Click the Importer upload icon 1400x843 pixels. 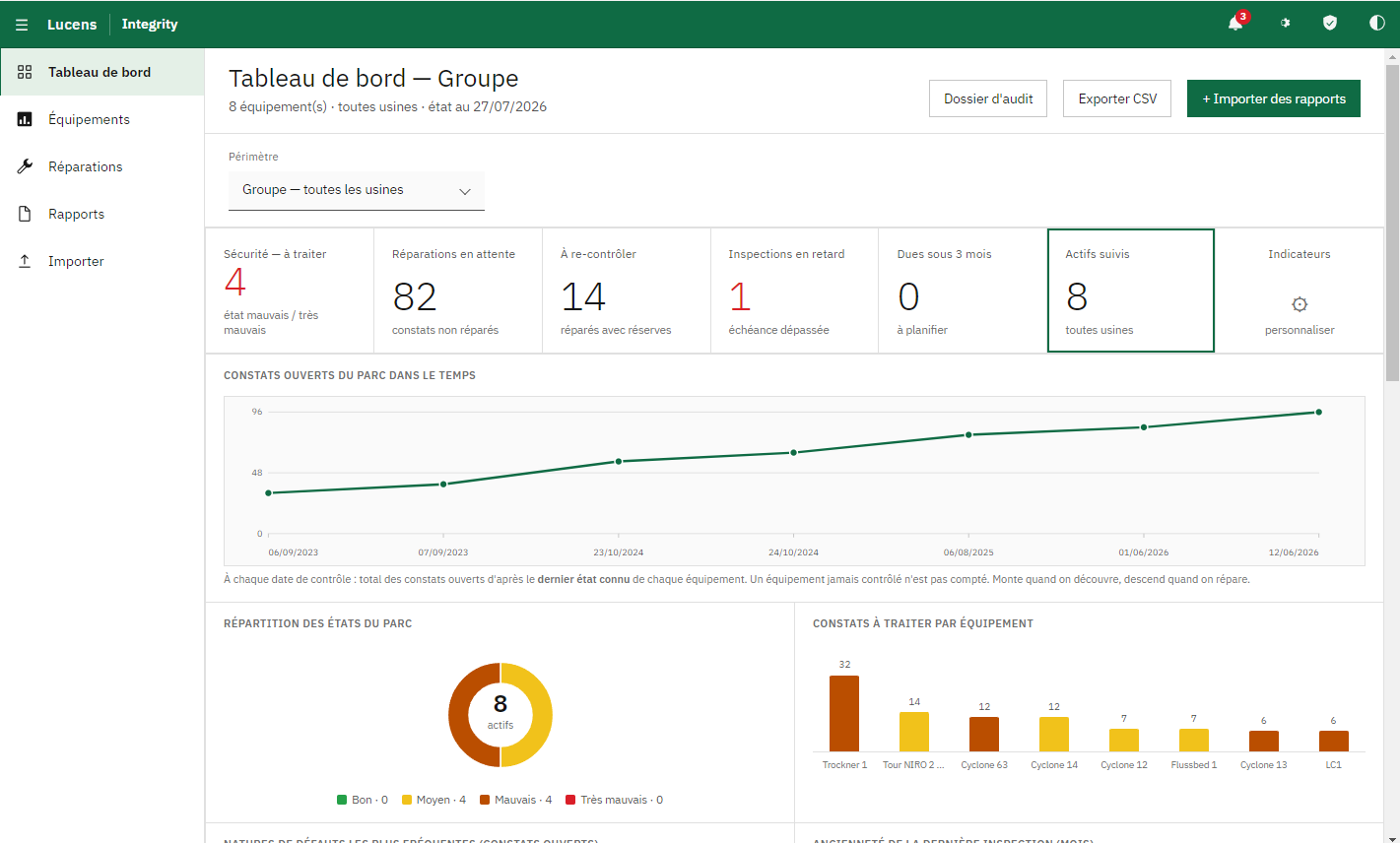pyautogui.click(x=25, y=261)
